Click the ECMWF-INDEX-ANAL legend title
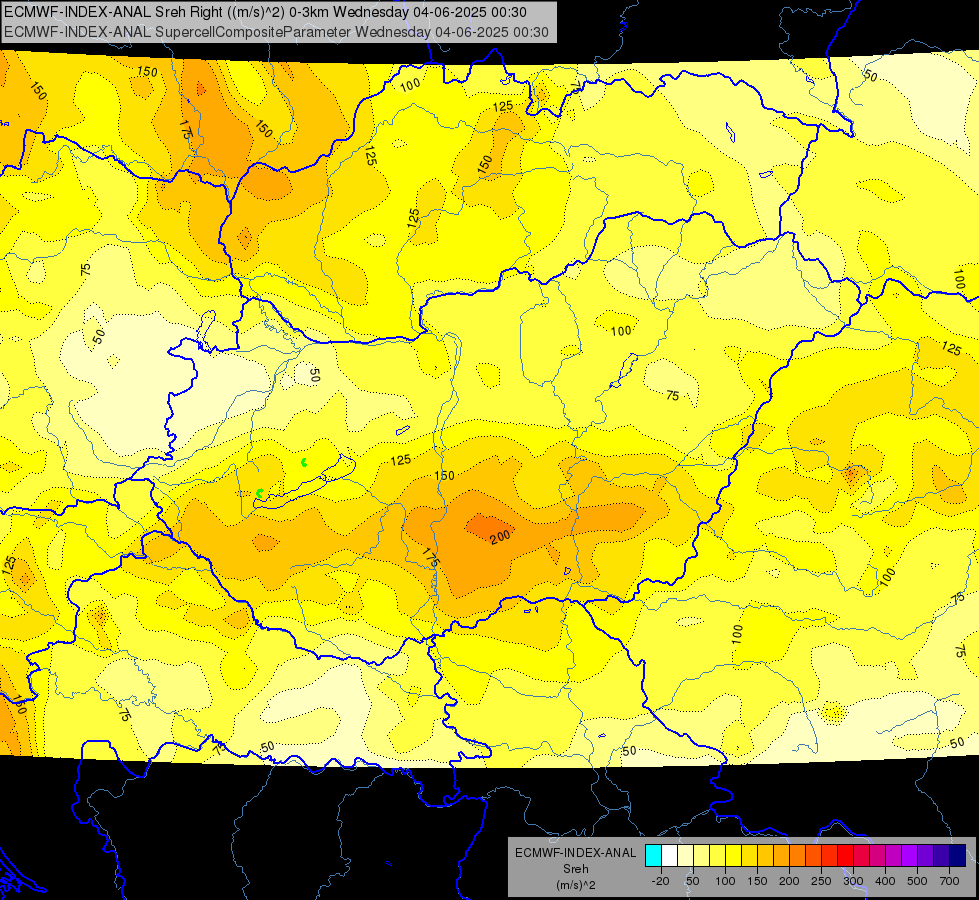 click(x=576, y=853)
